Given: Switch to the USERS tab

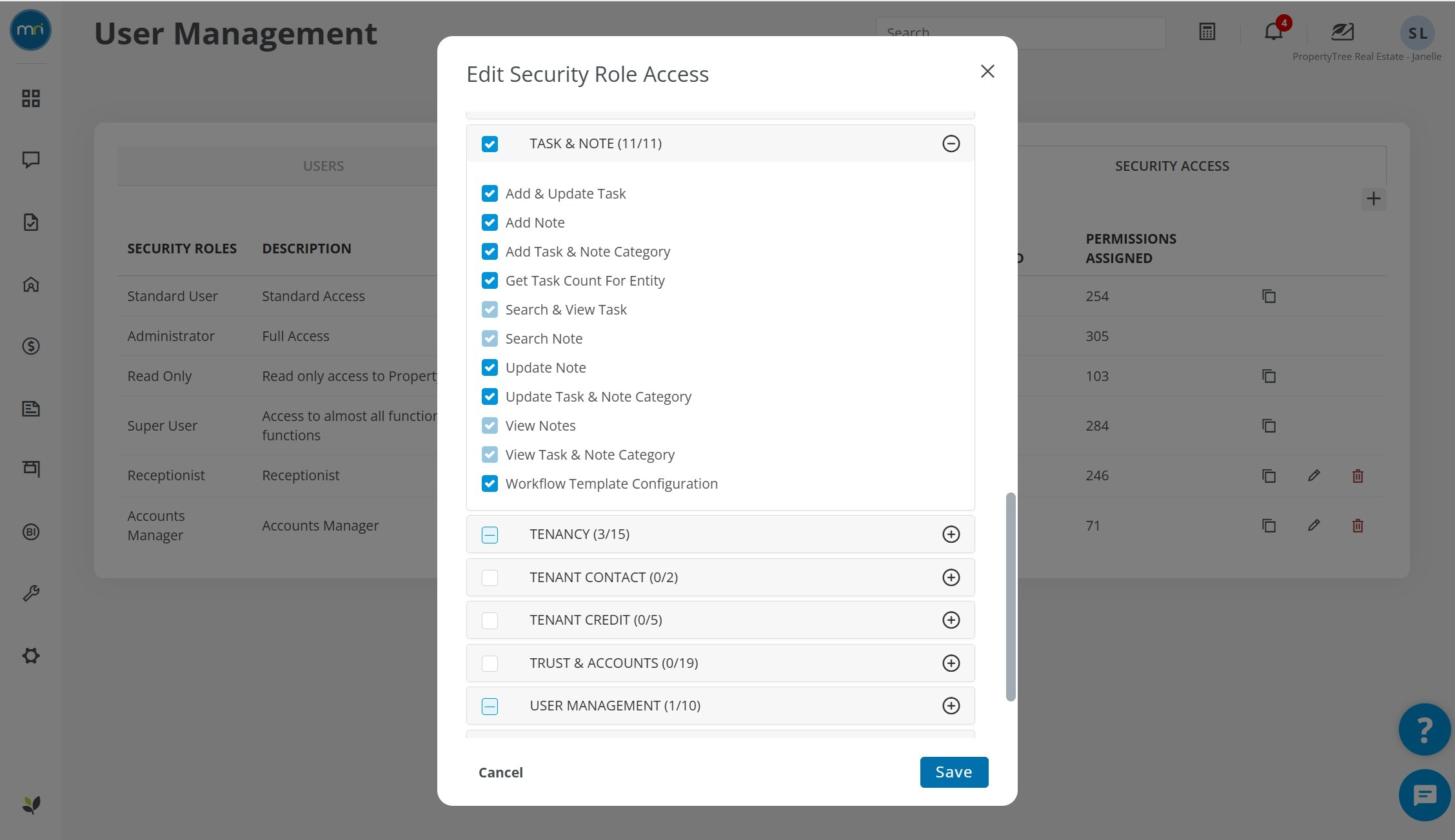Looking at the screenshot, I should tap(323, 166).
